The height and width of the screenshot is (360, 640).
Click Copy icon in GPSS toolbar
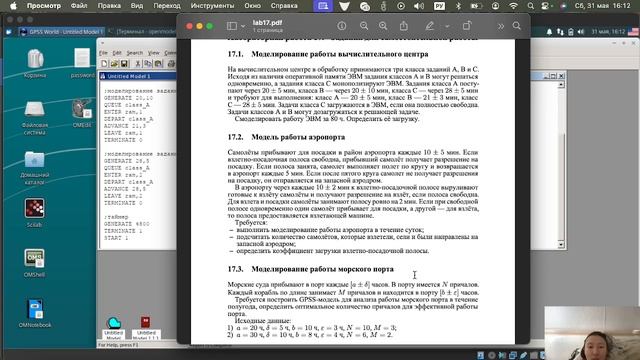(x=148, y=64)
